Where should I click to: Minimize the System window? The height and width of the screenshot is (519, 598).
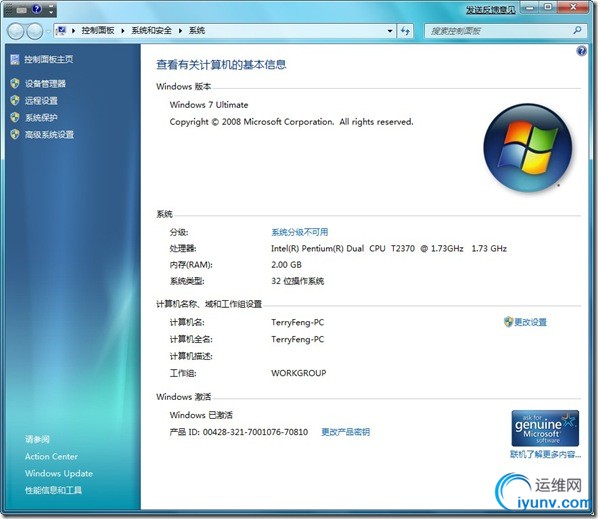tap(530, 7)
